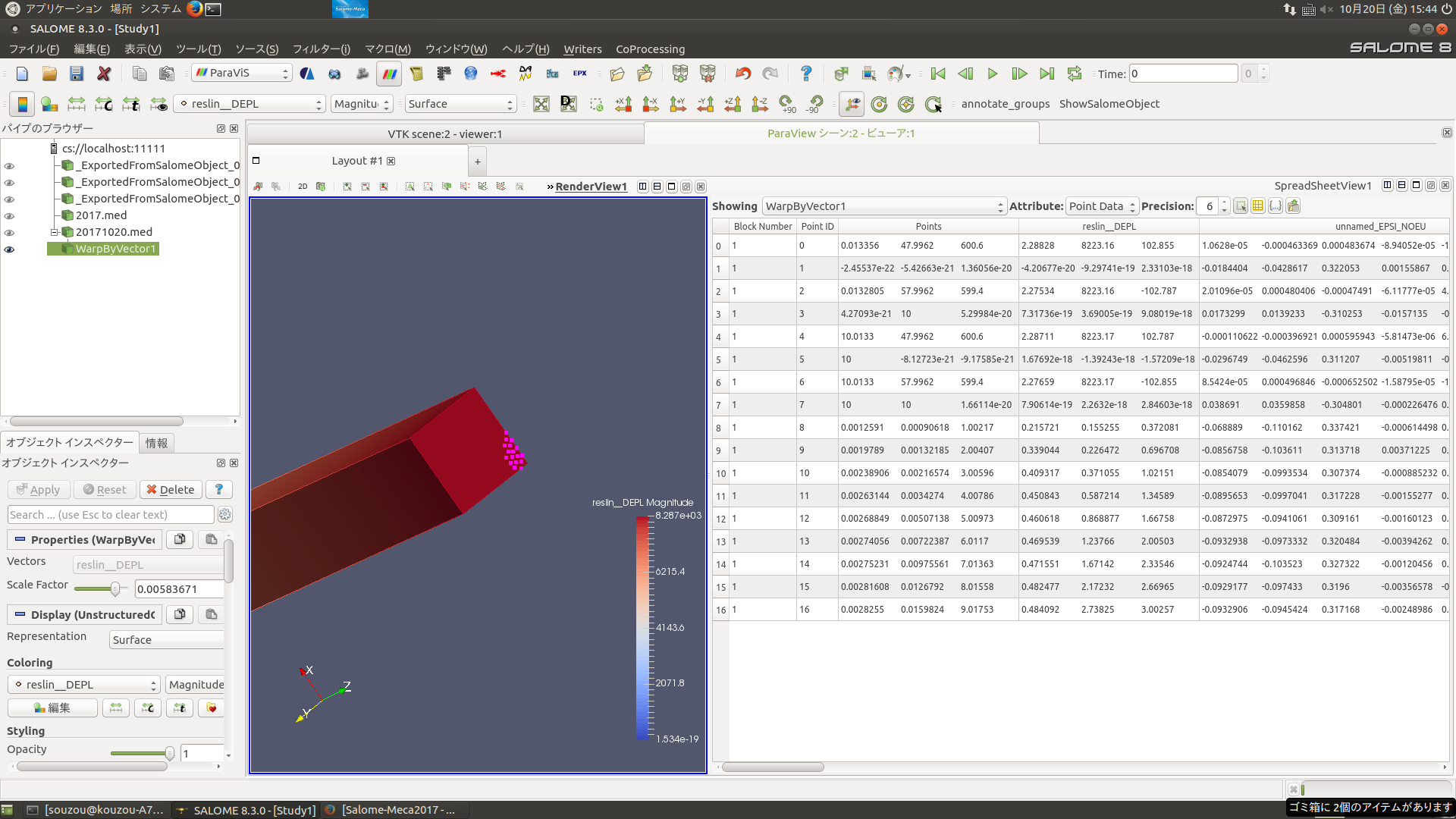This screenshot has width=1456, height=819.
Task: Open the ParaViS module dropdown
Action: point(242,74)
